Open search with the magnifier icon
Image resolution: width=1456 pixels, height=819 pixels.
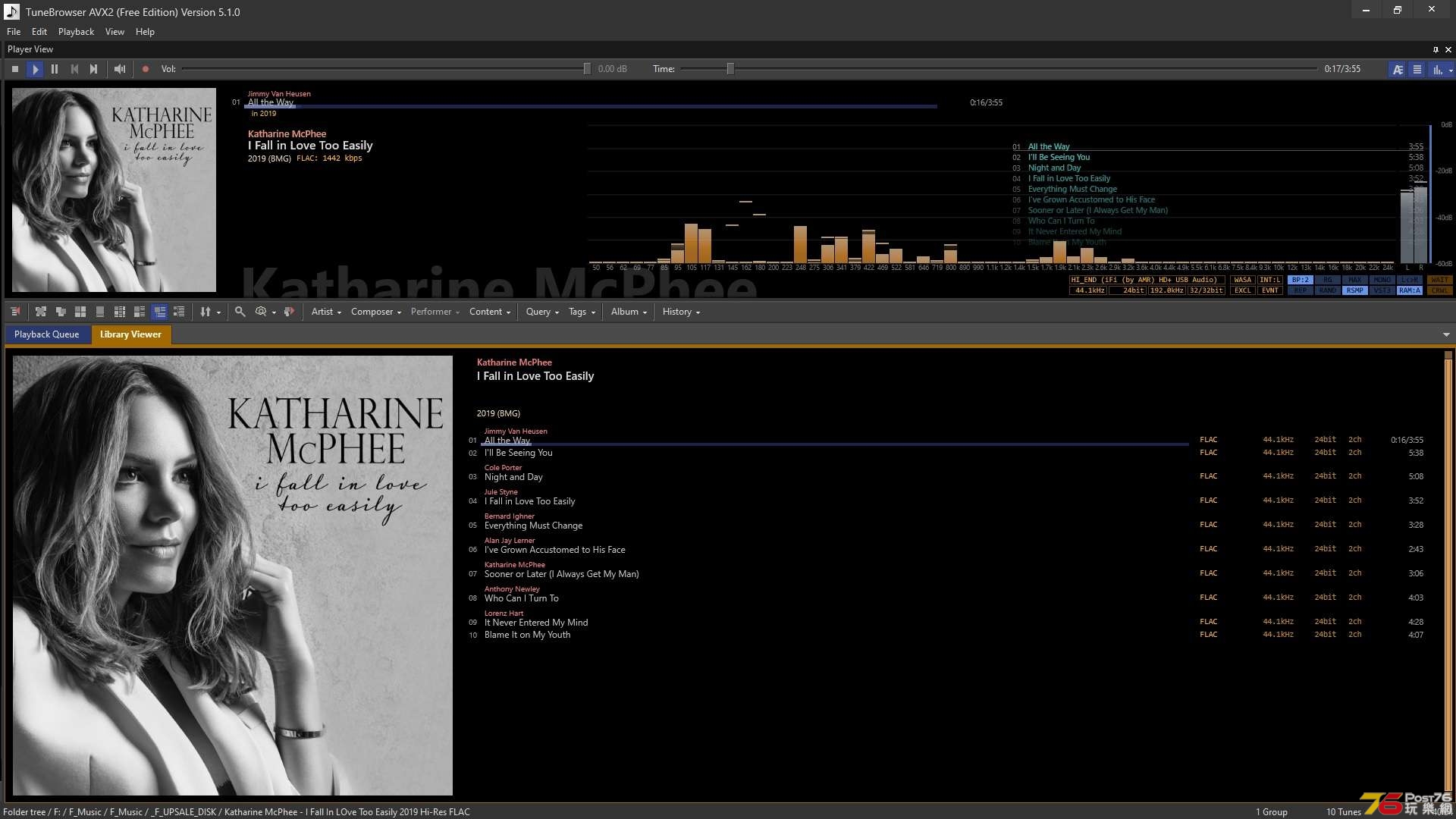click(x=240, y=312)
